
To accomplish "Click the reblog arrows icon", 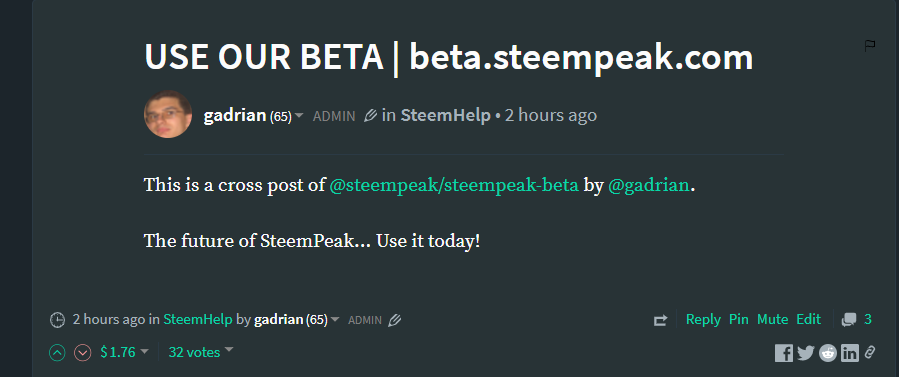I will 660,320.
